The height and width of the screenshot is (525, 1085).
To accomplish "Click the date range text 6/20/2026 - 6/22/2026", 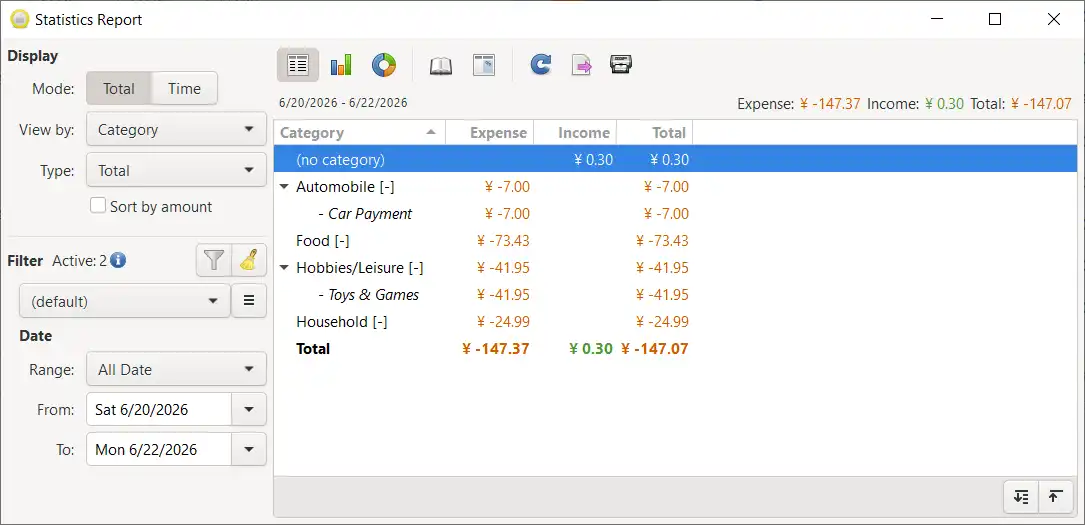I will click(x=343, y=103).
